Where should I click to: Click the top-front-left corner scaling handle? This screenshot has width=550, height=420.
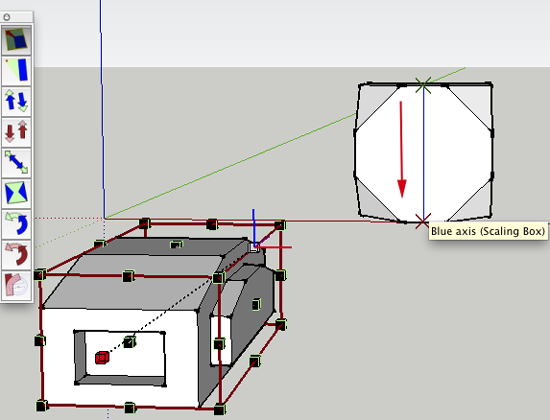point(40,274)
